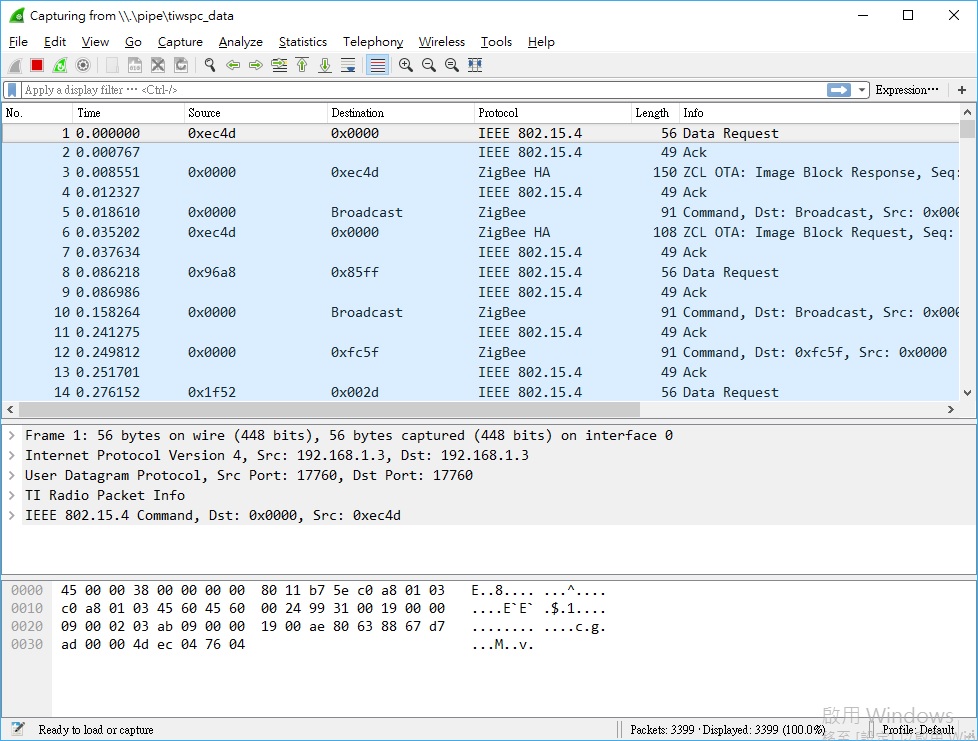This screenshot has height=741, width=978.
Task: Click the Info column header
Action: click(819, 113)
